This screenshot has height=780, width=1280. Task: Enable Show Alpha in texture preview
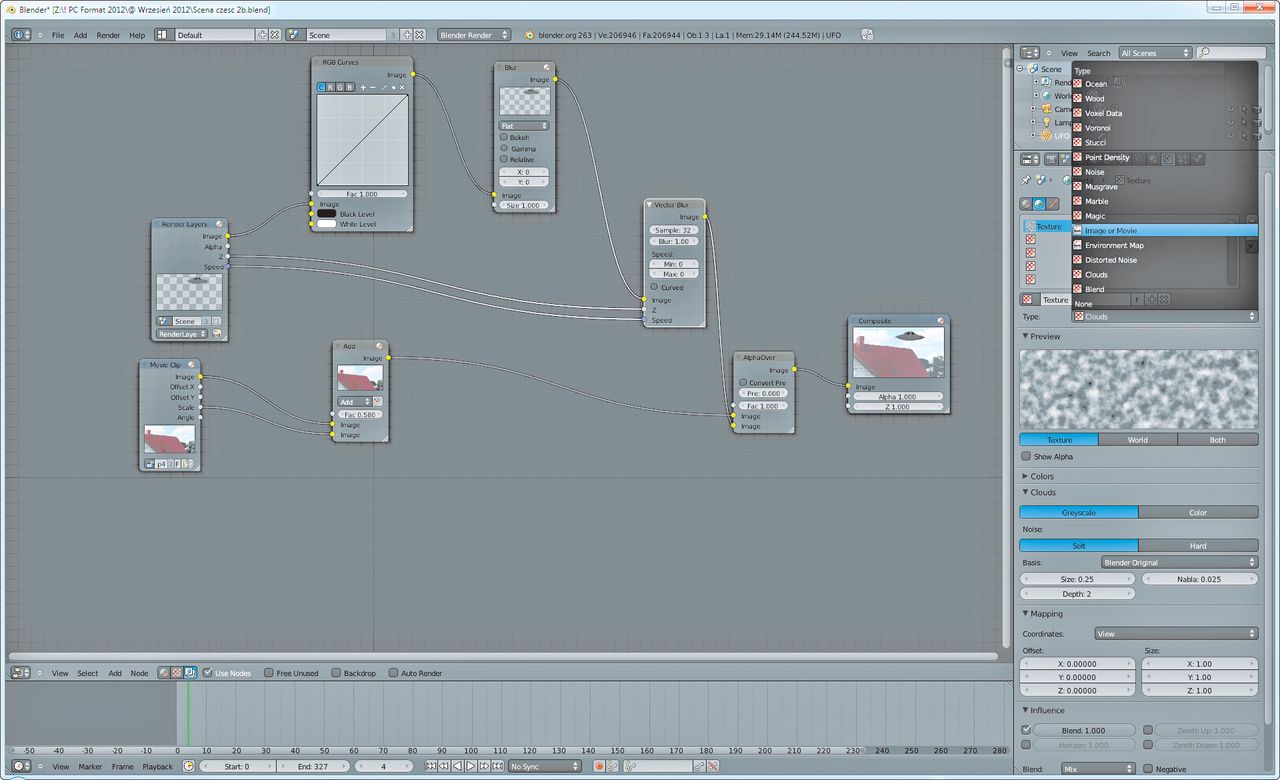point(1026,456)
